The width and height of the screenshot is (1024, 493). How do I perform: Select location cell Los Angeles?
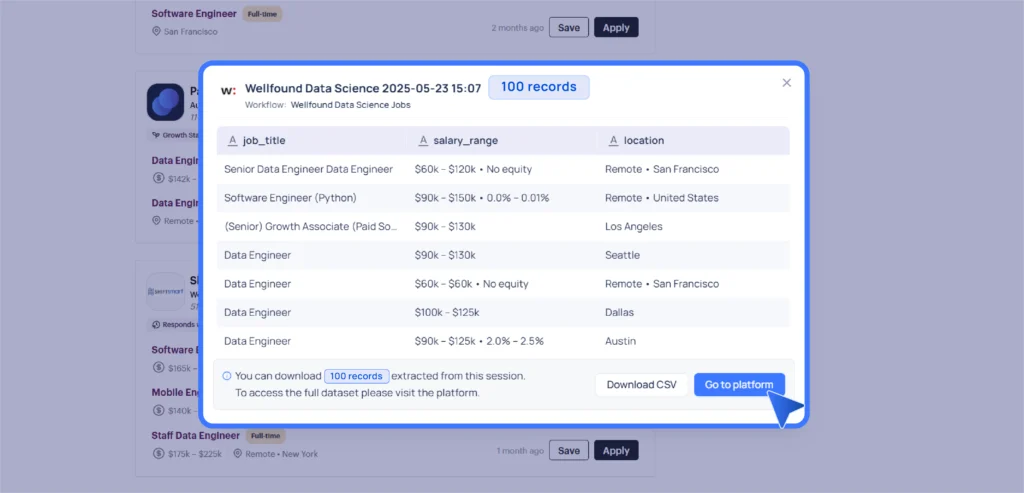633,227
